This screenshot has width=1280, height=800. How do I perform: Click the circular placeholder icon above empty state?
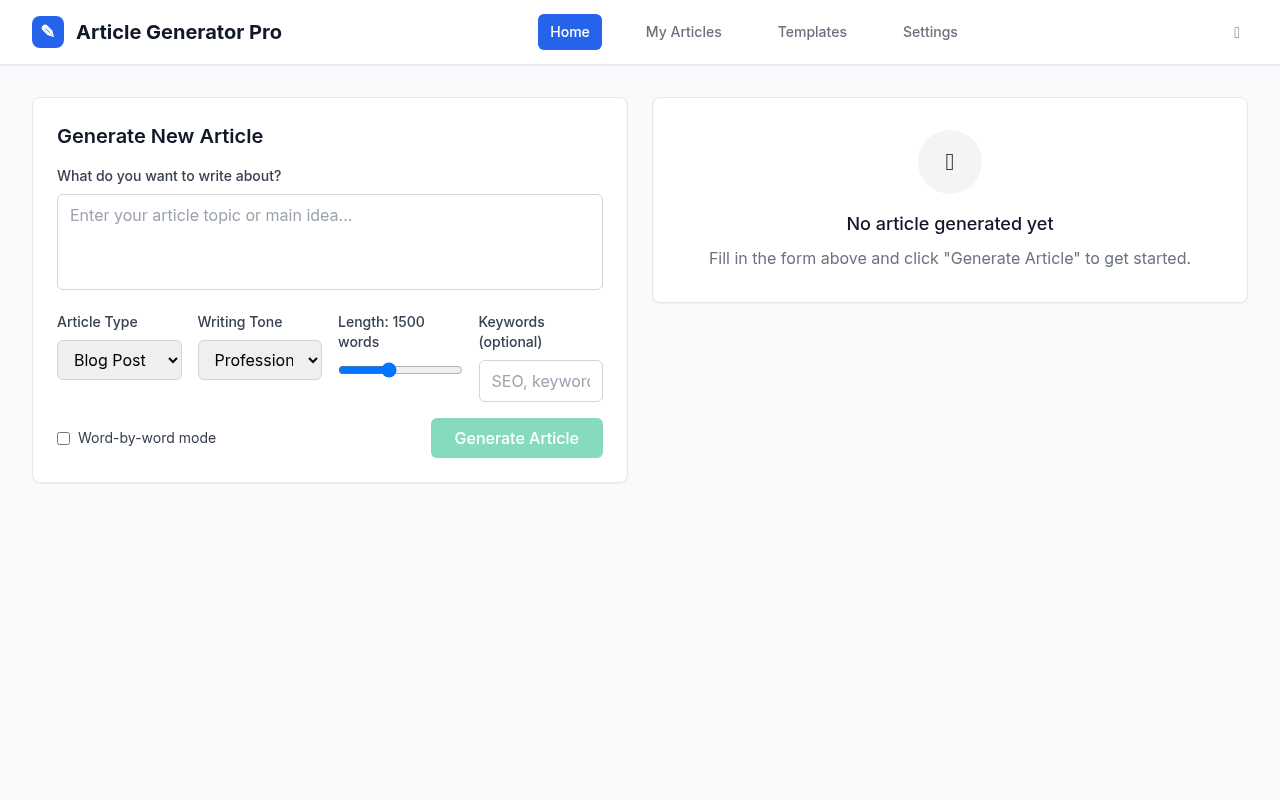pyautogui.click(x=949, y=161)
